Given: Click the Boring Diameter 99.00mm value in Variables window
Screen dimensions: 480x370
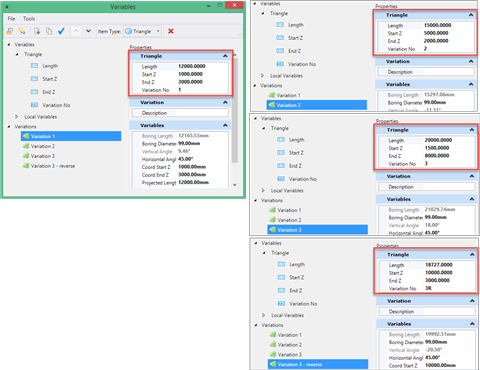Looking at the screenshot, I should [189, 144].
